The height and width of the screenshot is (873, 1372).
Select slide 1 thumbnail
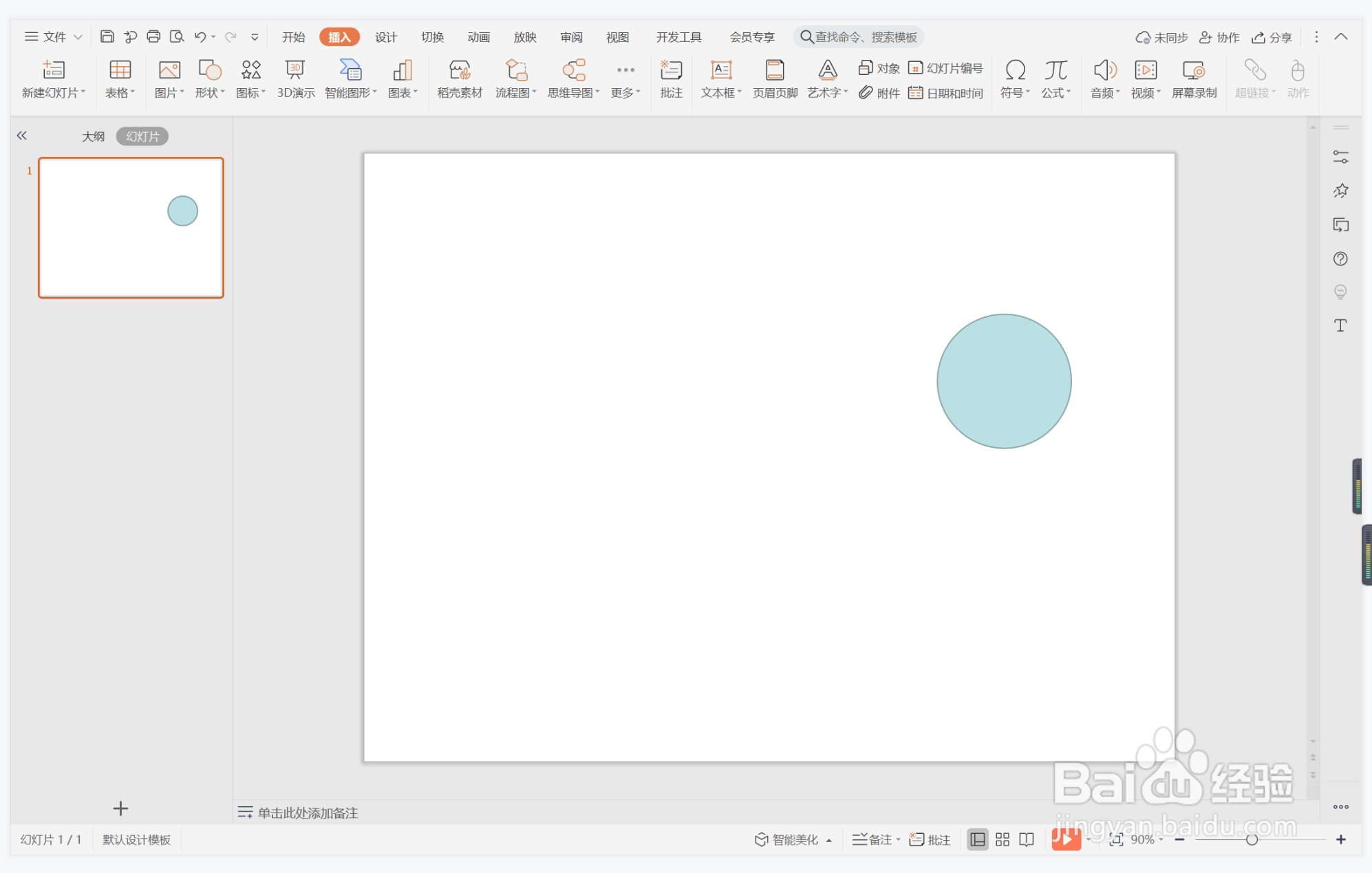tap(131, 228)
